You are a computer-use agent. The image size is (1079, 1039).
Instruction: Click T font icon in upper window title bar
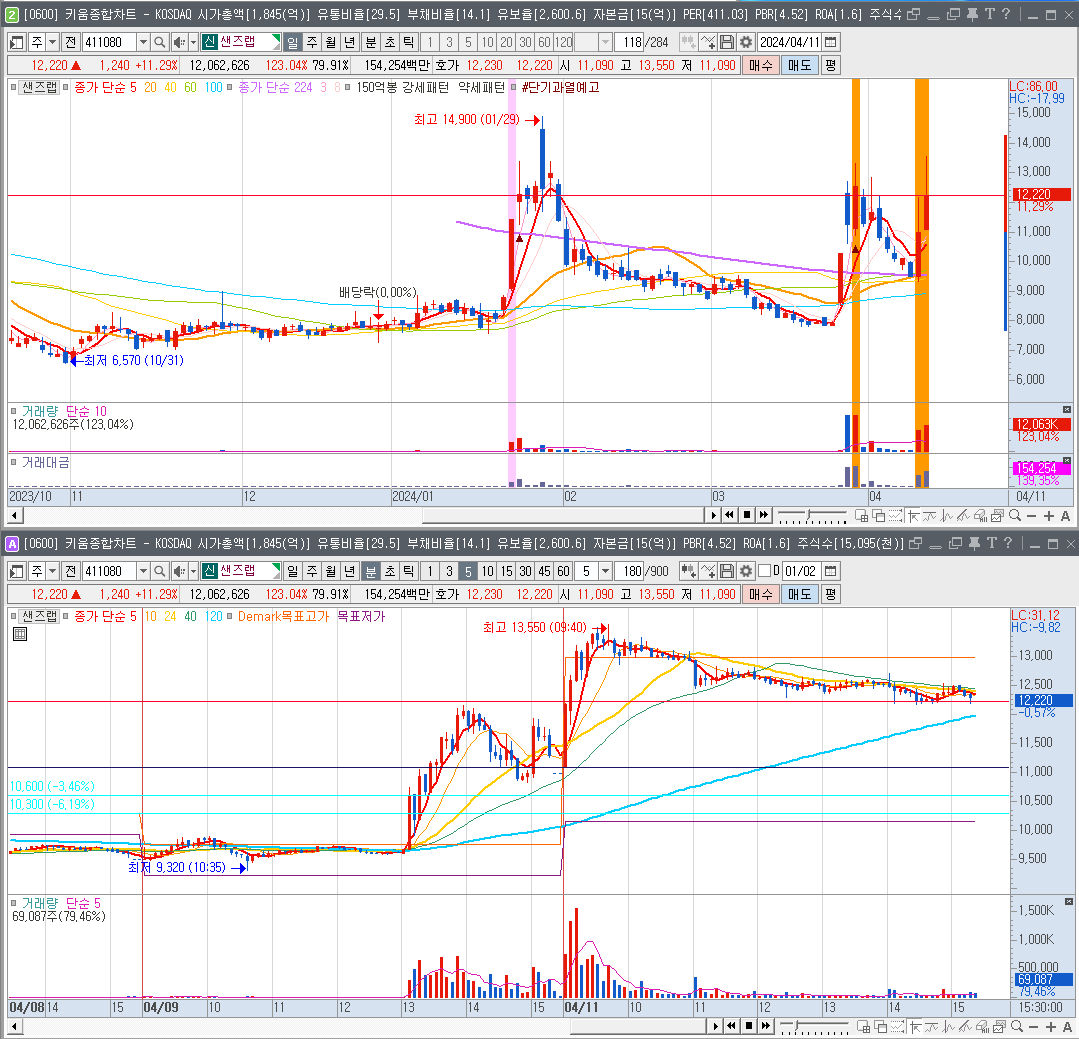[x=990, y=14]
